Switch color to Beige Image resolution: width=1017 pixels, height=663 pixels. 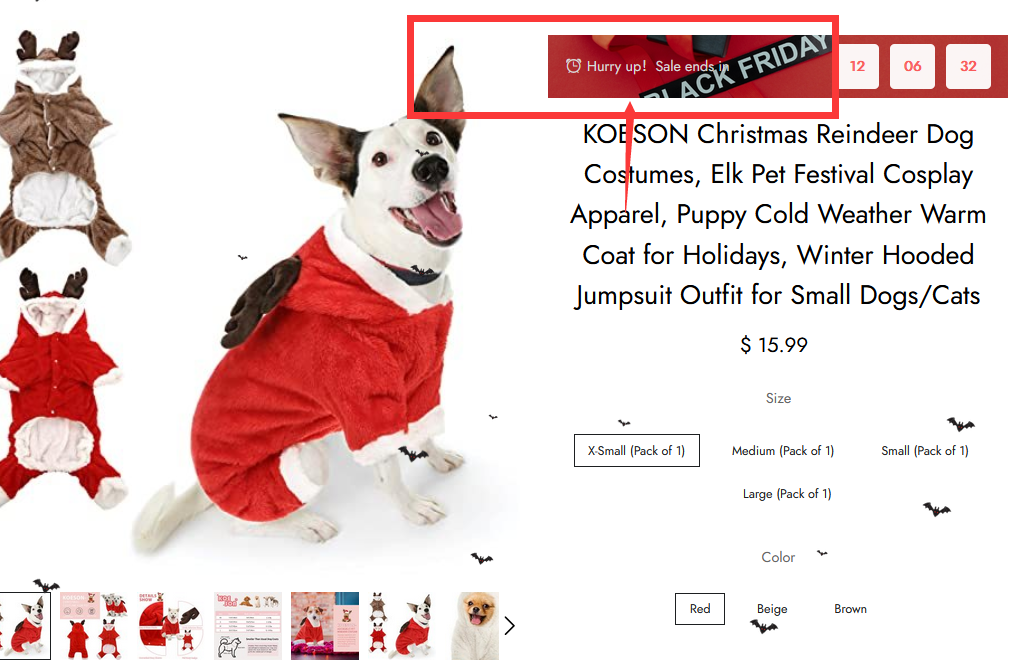(772, 609)
